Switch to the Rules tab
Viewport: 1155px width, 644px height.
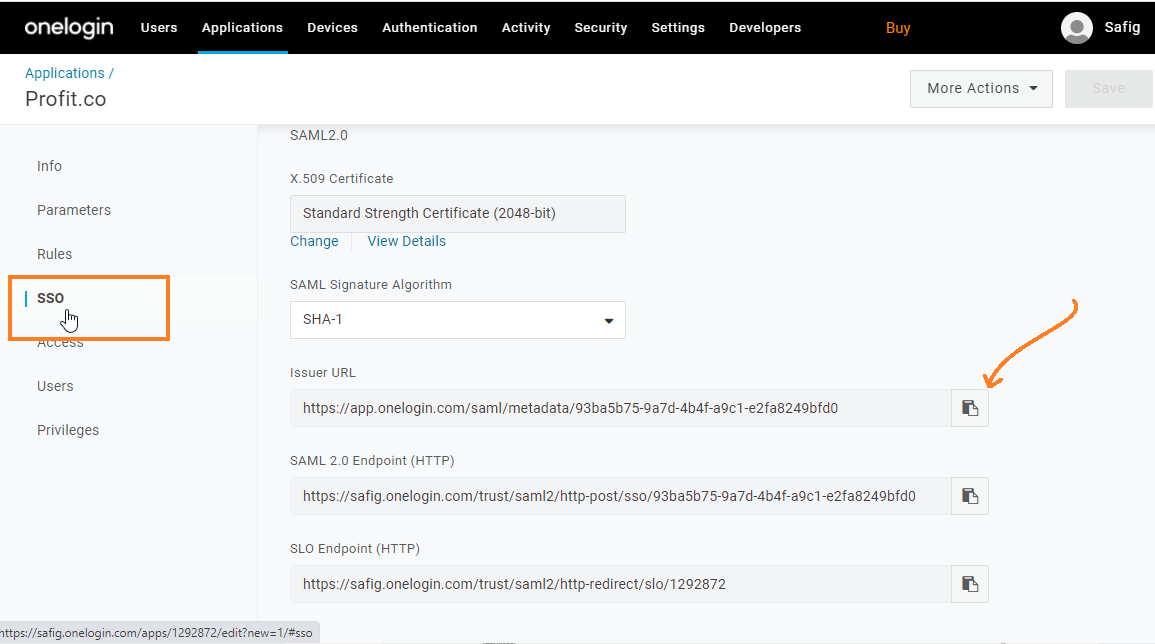[55, 254]
